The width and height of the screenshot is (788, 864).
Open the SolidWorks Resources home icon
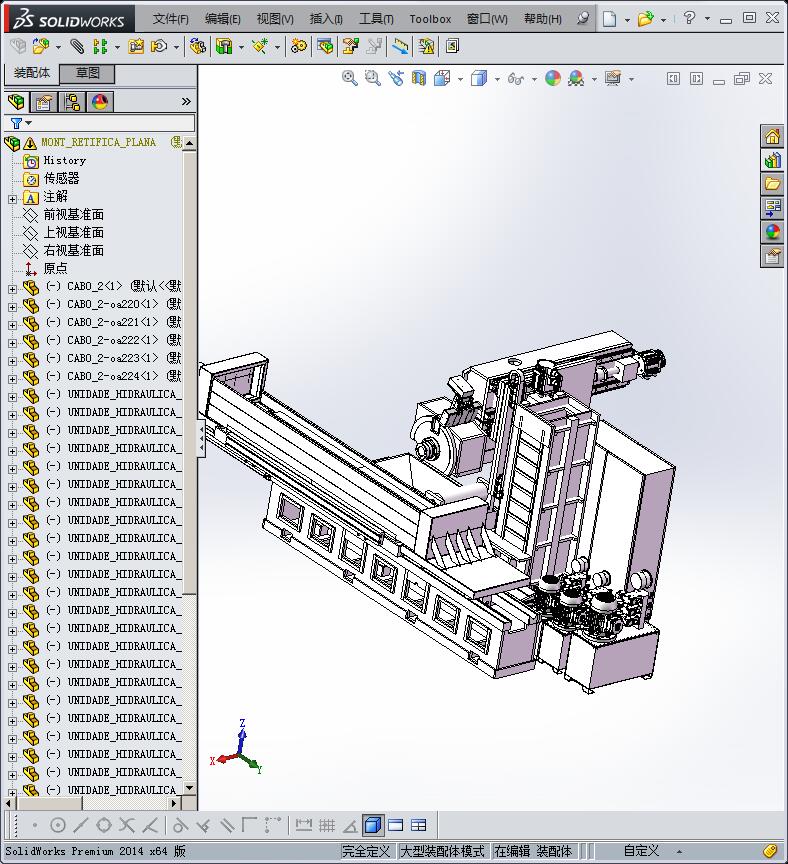(772, 136)
